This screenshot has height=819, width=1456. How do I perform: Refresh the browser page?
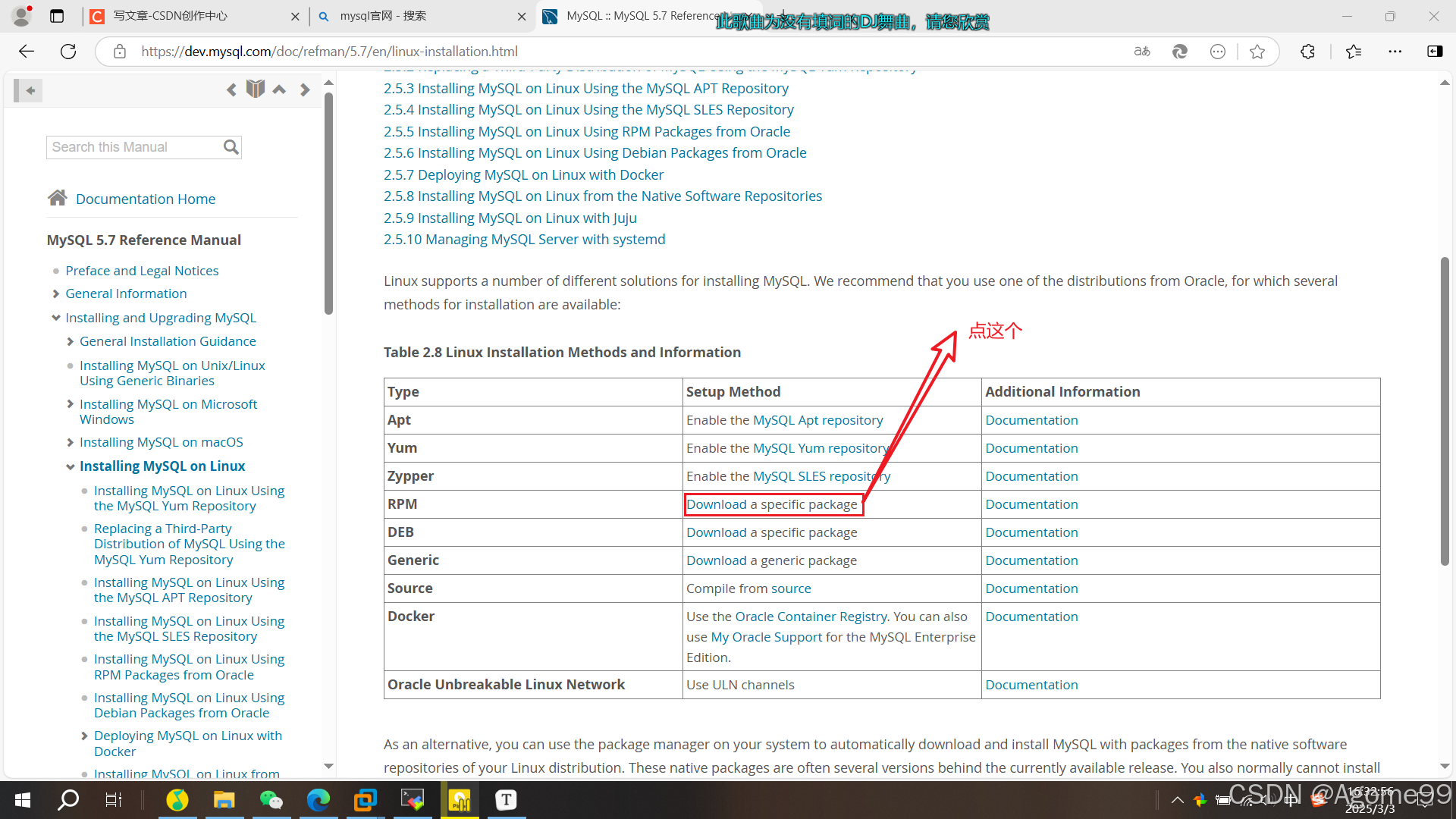point(68,52)
